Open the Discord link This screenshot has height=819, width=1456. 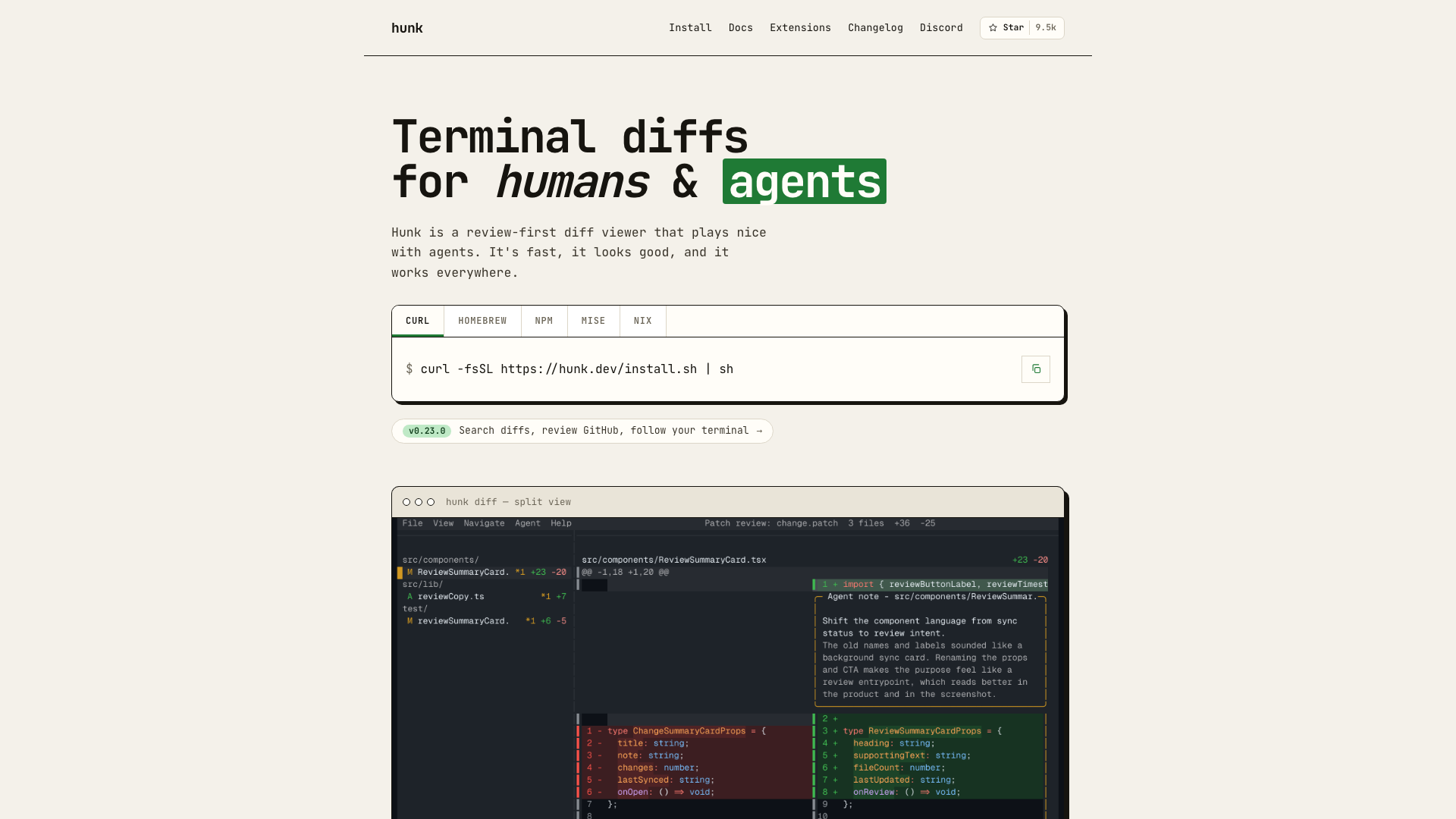tap(941, 28)
